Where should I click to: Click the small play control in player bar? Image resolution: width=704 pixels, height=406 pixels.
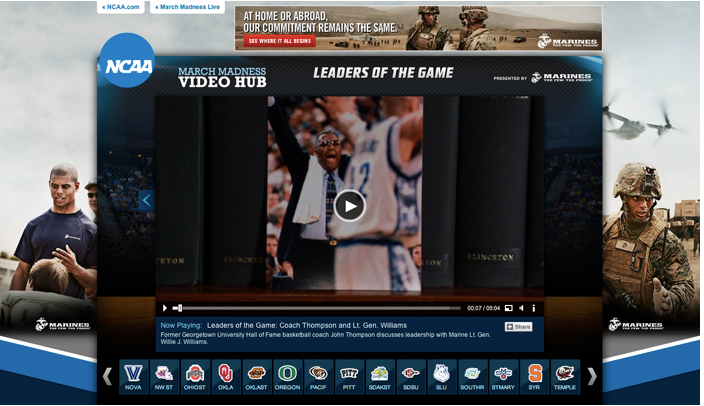[x=165, y=308]
